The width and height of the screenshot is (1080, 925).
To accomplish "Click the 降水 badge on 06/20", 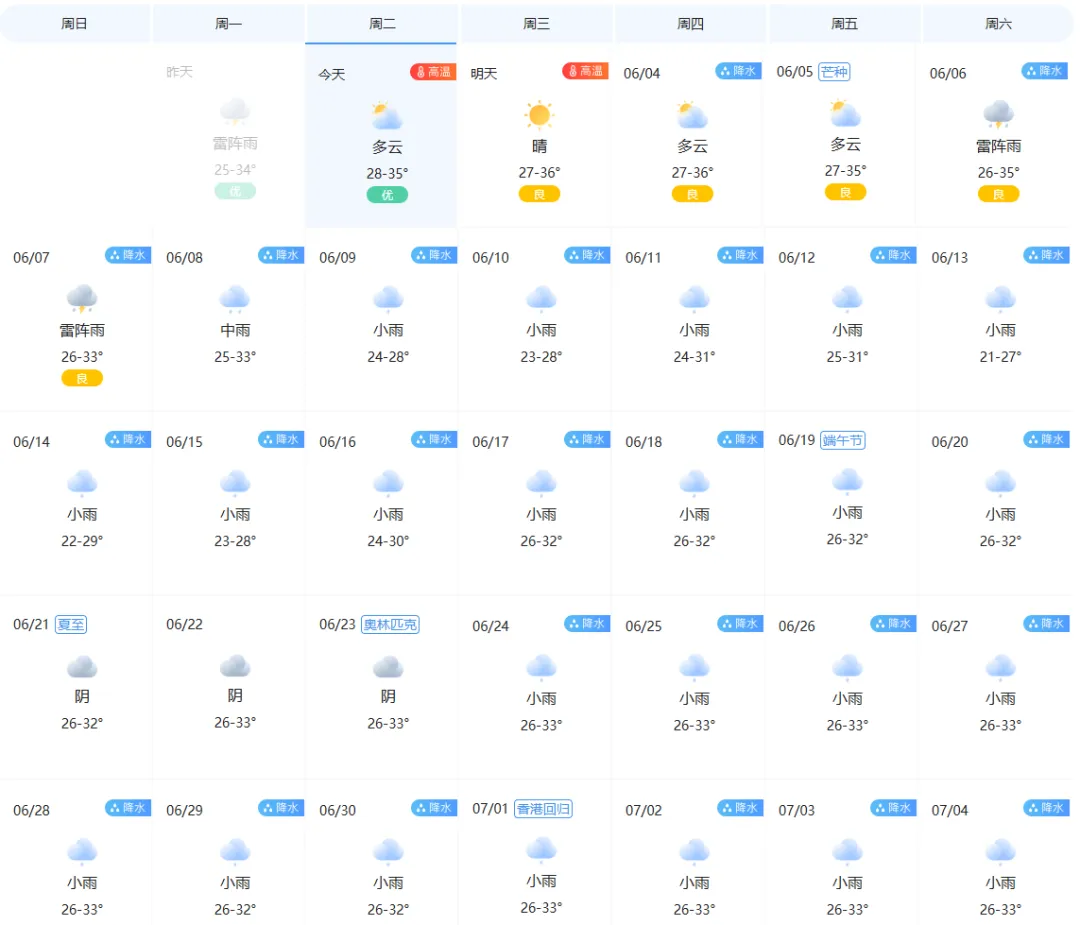I will [1047, 439].
